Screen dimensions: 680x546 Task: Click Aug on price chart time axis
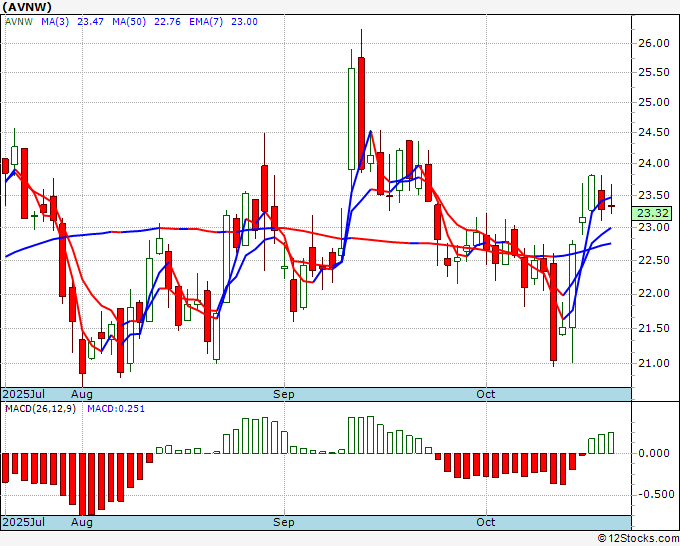[82, 394]
